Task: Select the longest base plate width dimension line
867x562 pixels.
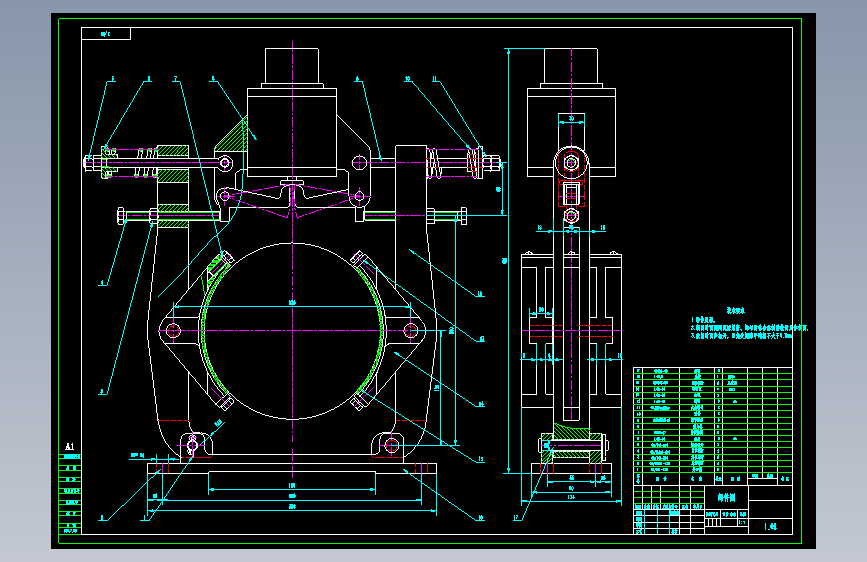Action: (x=292, y=511)
